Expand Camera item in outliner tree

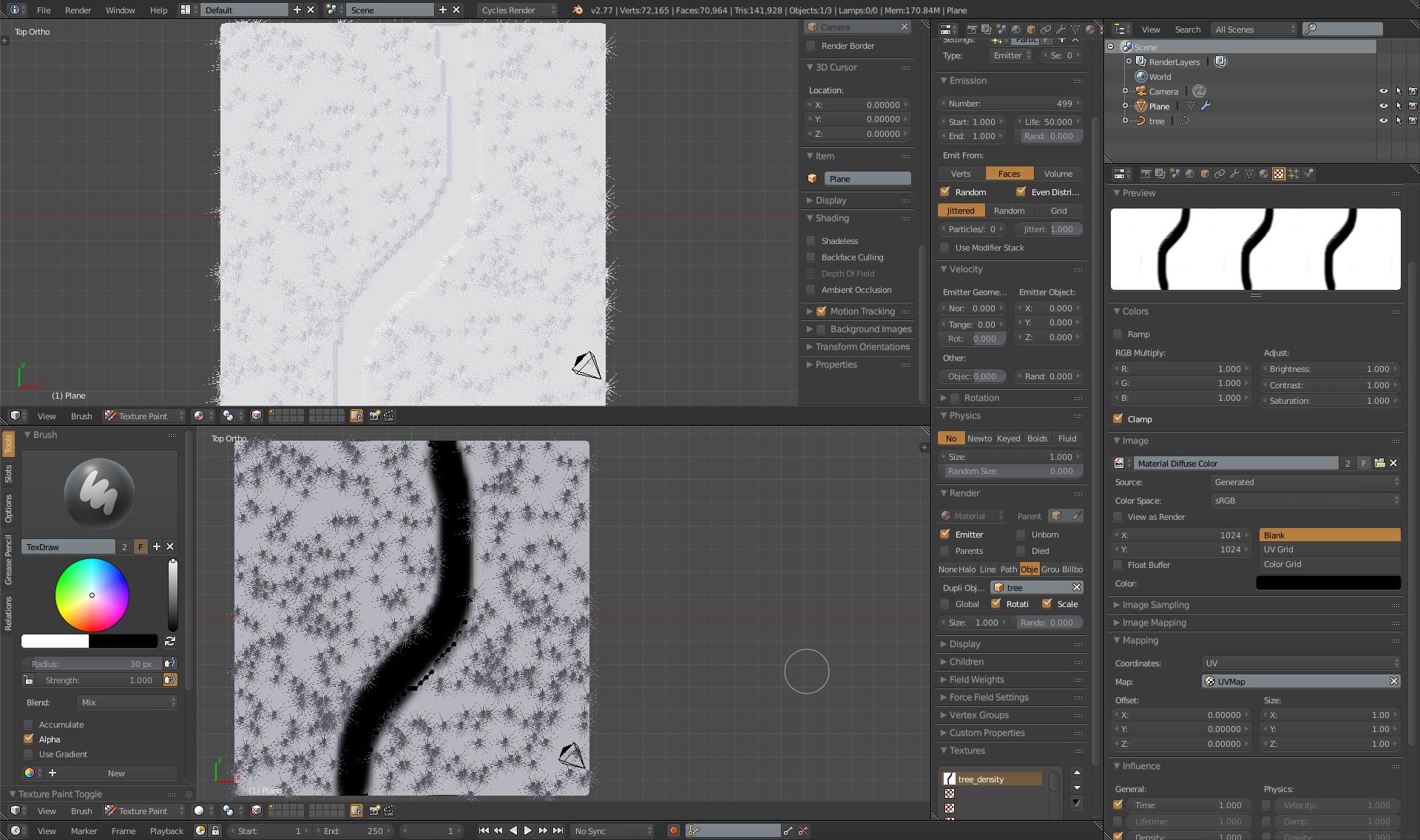1126,91
